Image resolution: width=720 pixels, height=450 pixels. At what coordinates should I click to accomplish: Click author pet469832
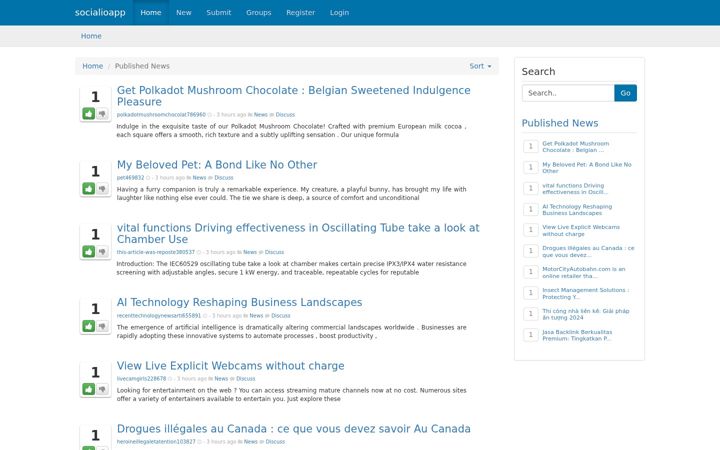(x=130, y=178)
